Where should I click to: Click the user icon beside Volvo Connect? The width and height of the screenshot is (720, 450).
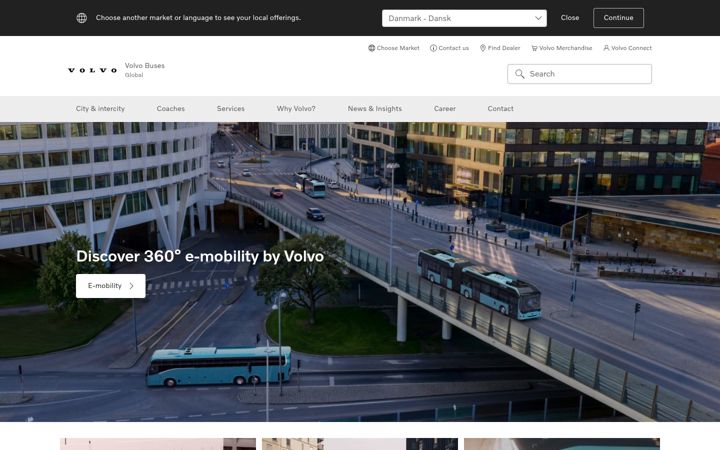click(606, 48)
